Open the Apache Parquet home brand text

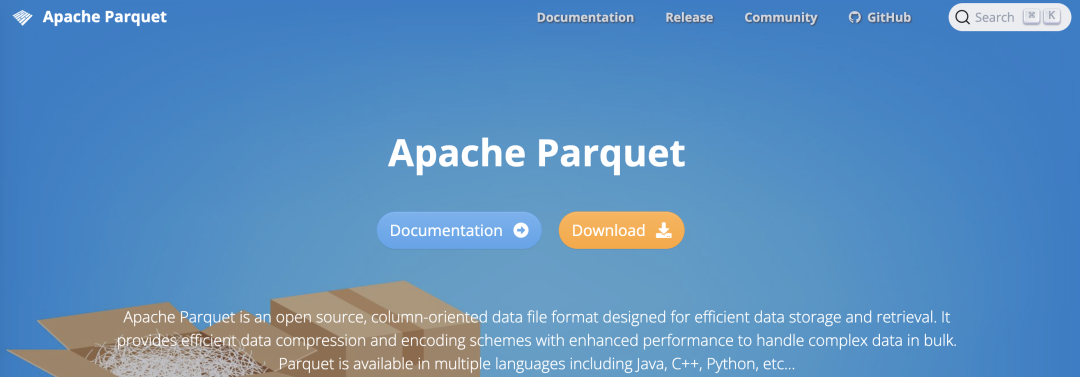105,17
